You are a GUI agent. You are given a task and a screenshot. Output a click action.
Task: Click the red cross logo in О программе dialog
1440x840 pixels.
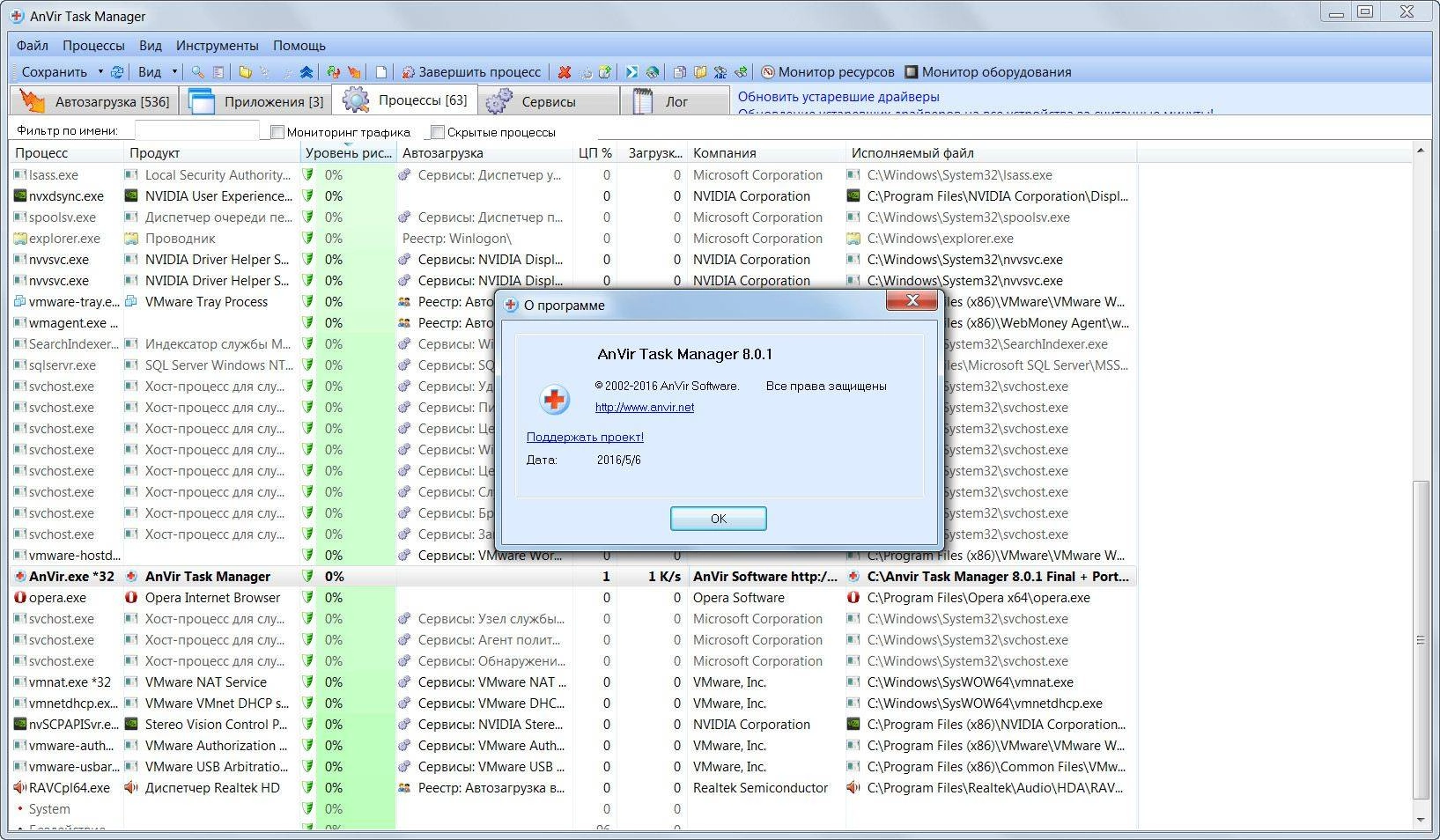[555, 400]
